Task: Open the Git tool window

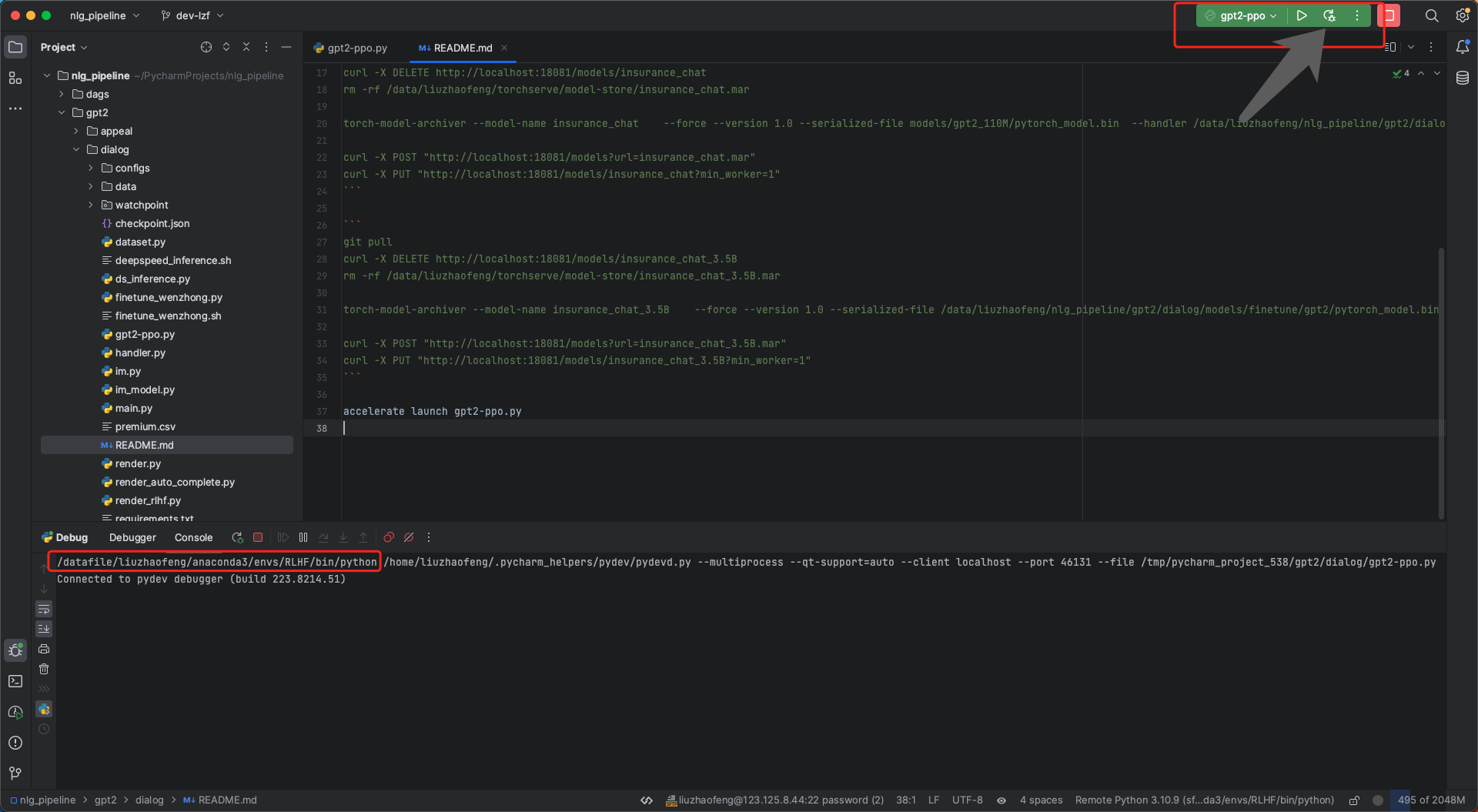Action: point(15,774)
